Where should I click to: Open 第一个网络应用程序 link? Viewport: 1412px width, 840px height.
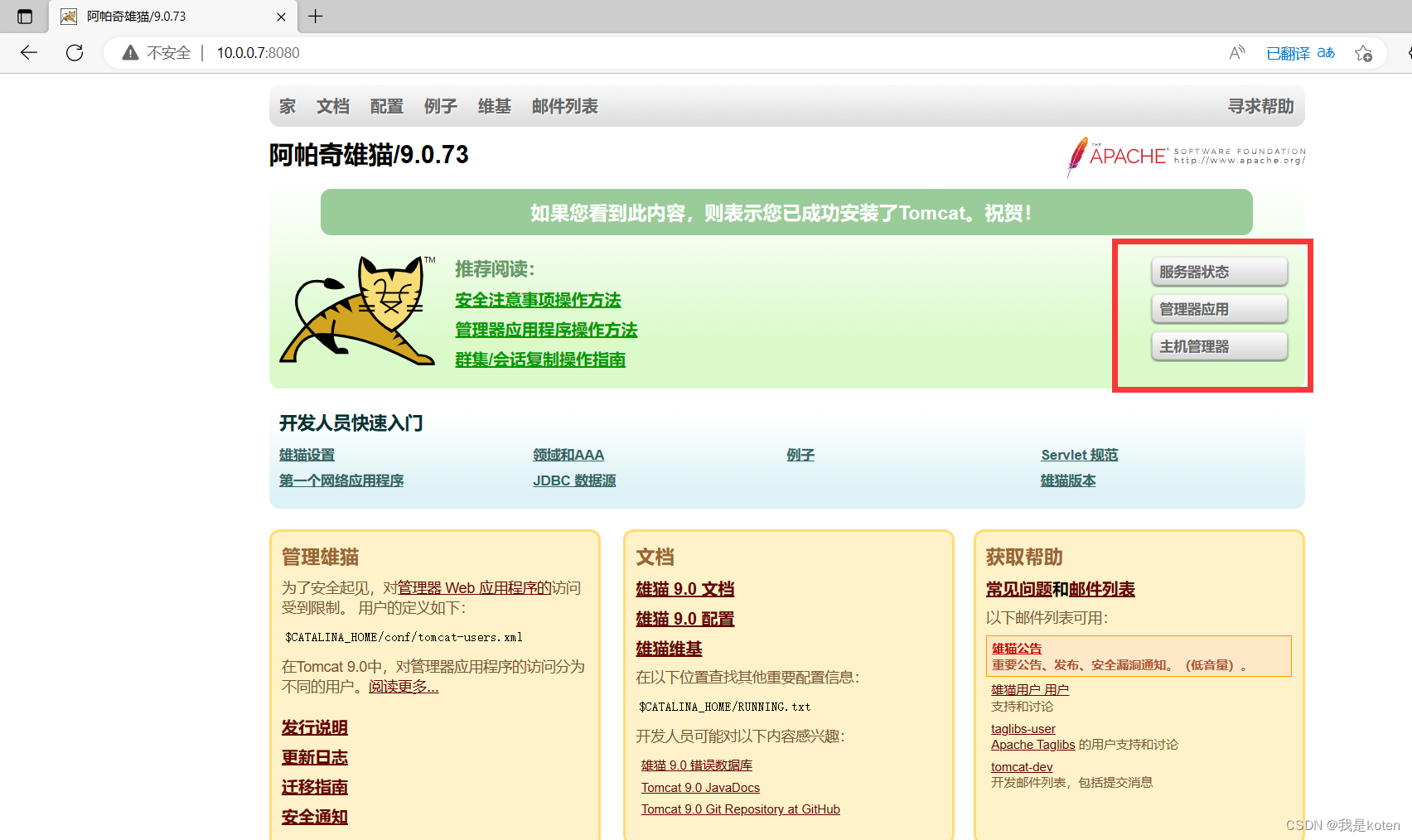(x=341, y=480)
